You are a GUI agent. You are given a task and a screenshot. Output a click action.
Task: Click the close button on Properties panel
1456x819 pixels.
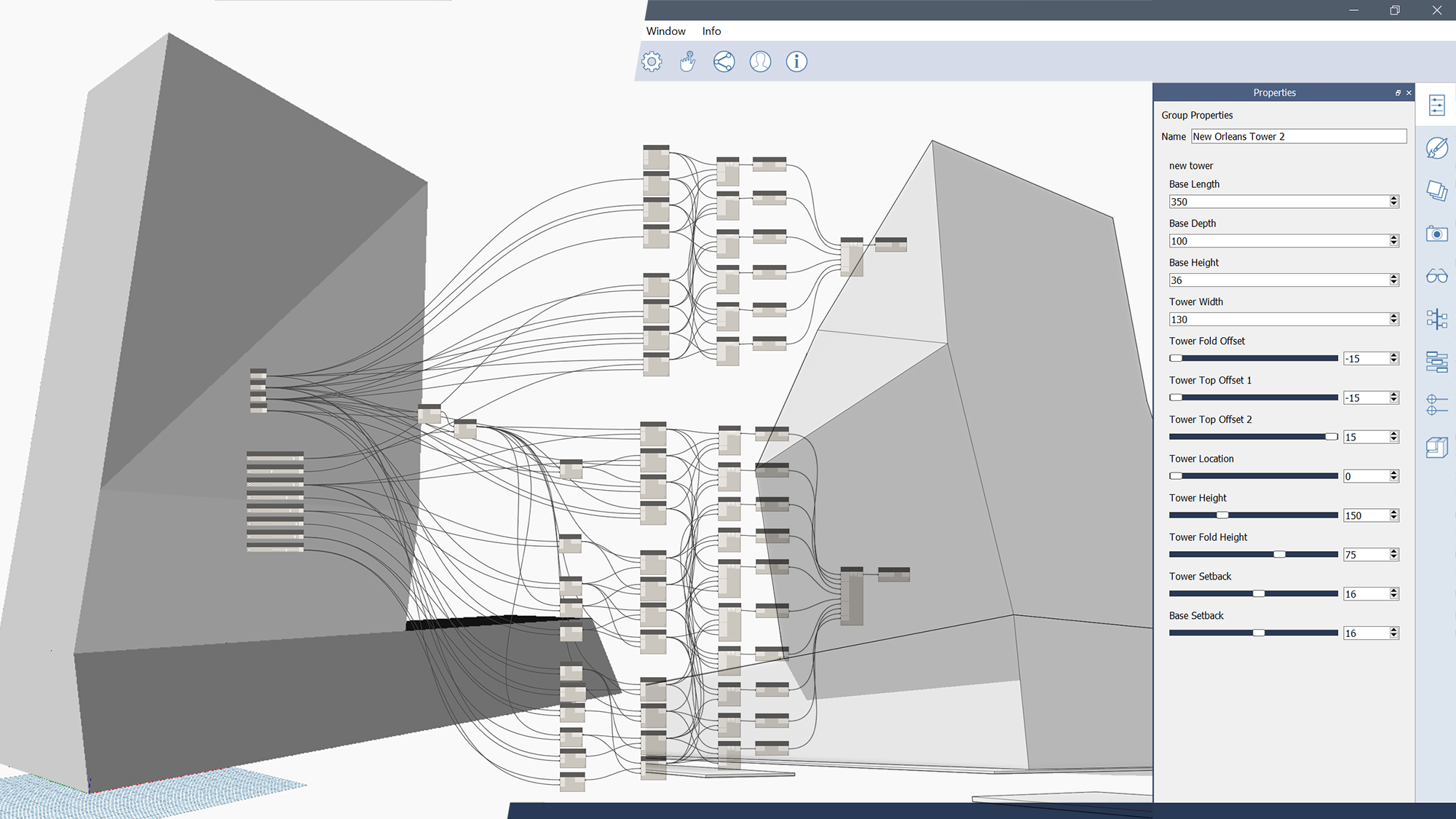[1409, 92]
